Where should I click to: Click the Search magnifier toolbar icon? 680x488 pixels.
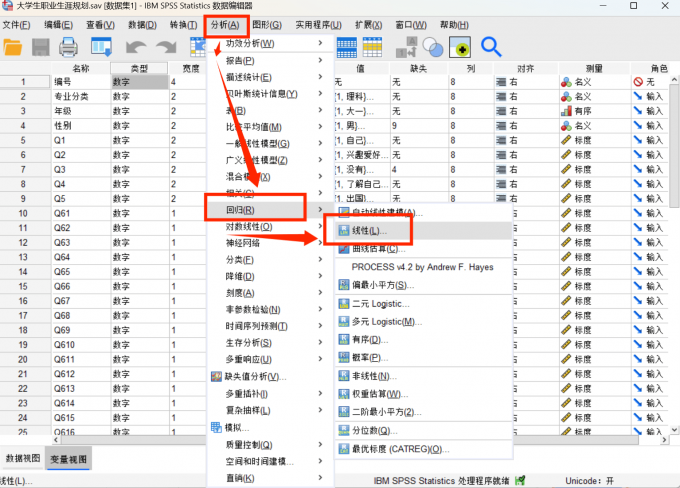[x=491, y=47]
